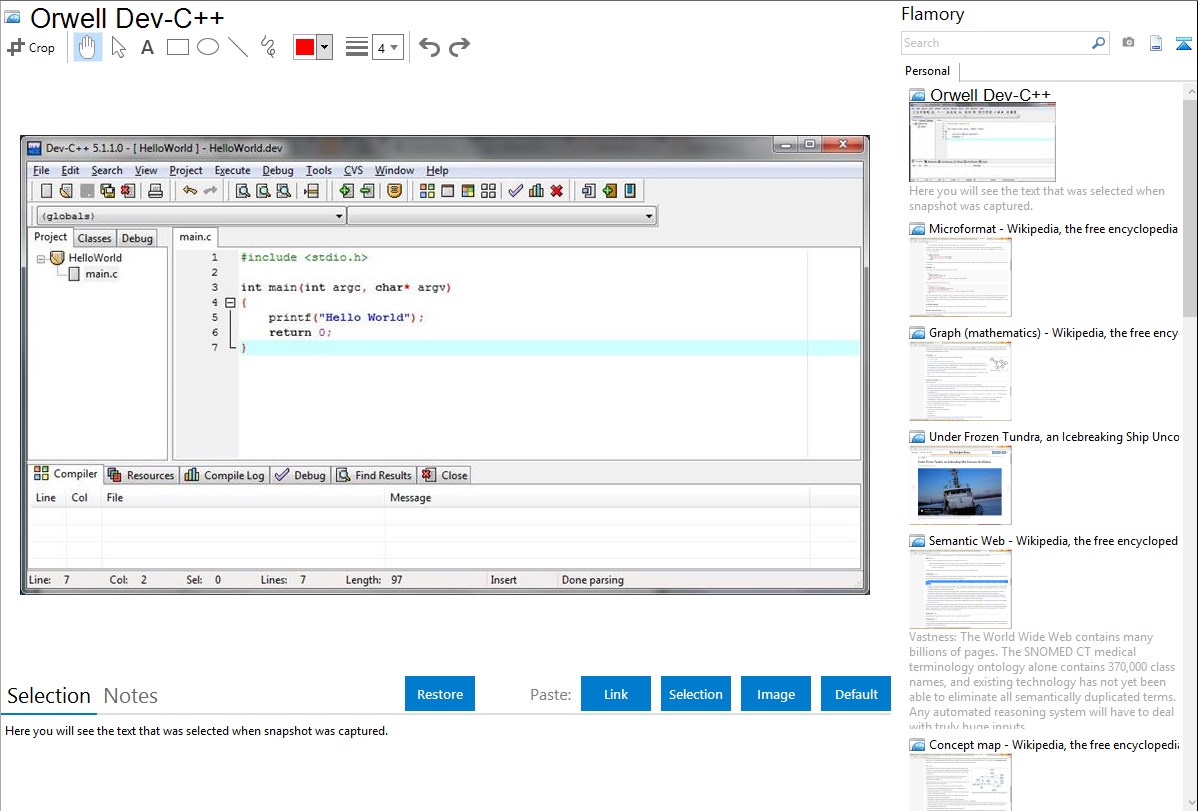This screenshot has width=1198, height=811.
Task: Switch to the Classes tab in Dev-C++
Action: (x=95, y=238)
